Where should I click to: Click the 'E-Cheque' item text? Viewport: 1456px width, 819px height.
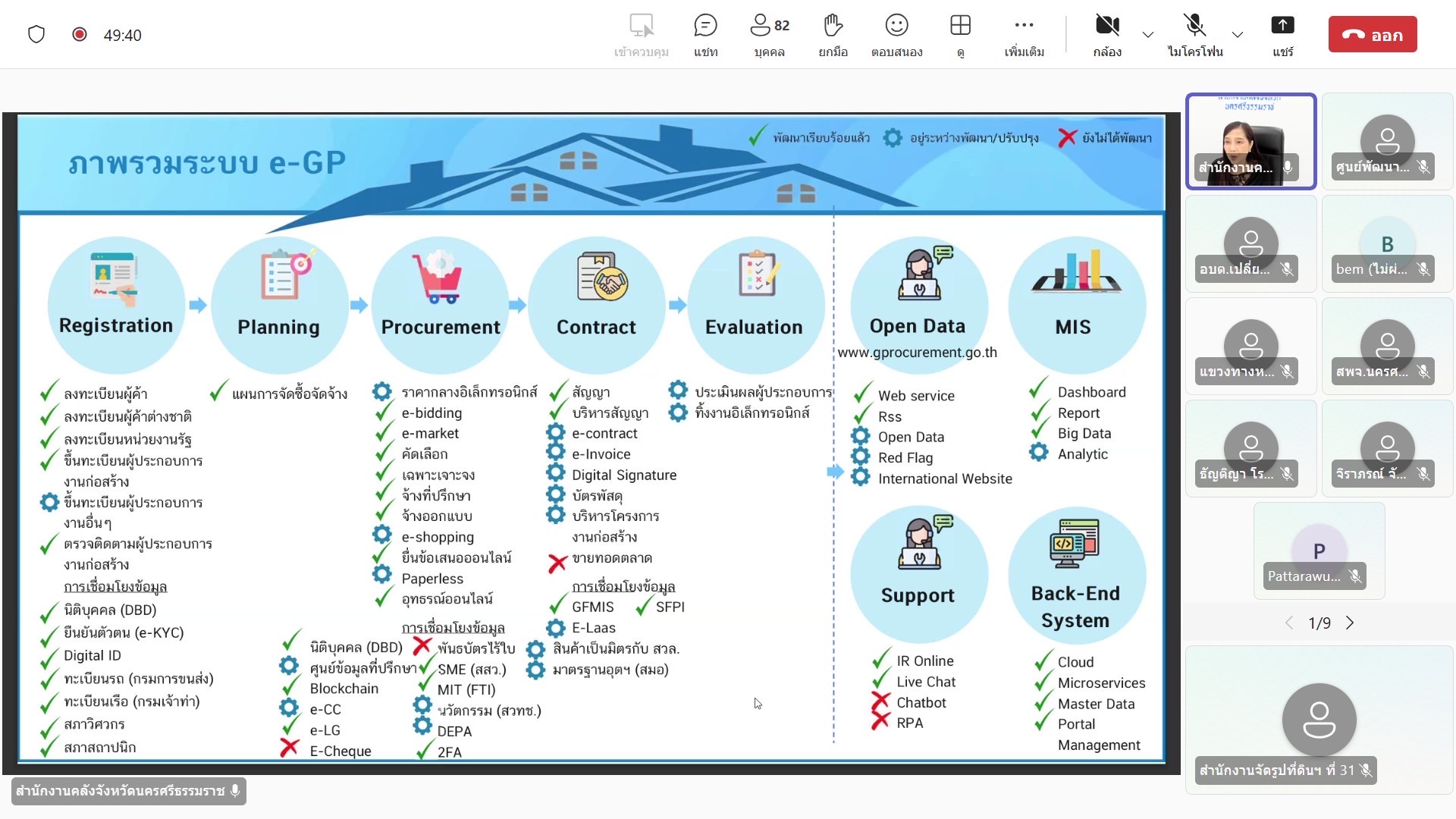[x=340, y=752]
